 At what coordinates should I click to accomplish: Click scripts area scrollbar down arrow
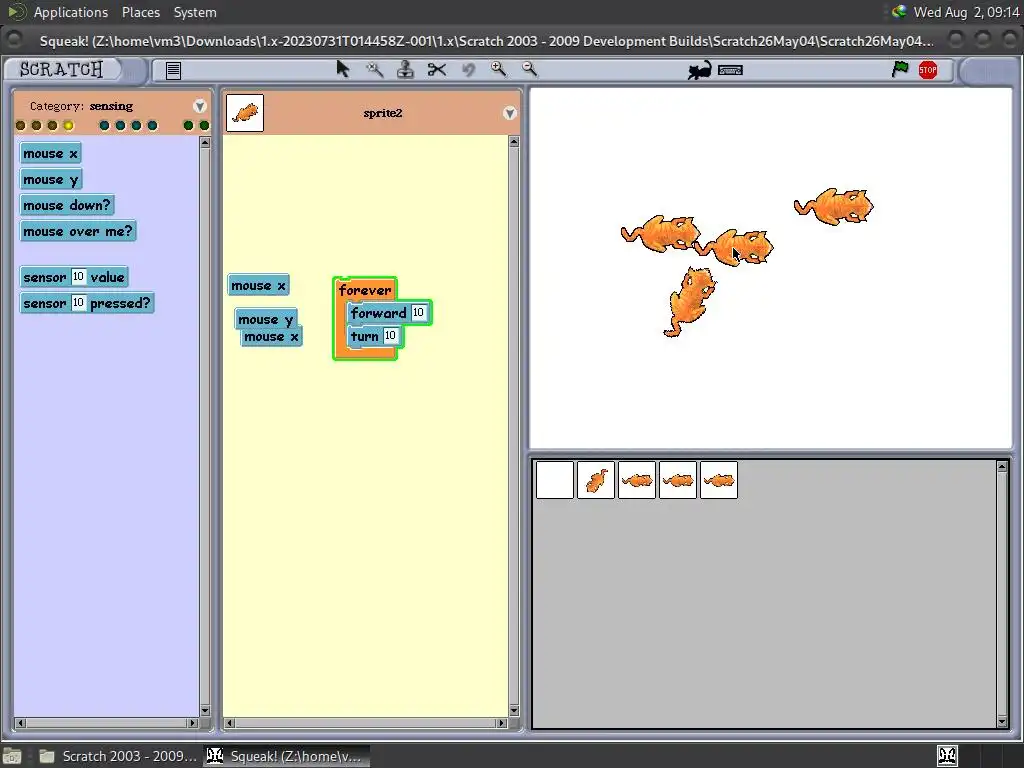pos(514,711)
